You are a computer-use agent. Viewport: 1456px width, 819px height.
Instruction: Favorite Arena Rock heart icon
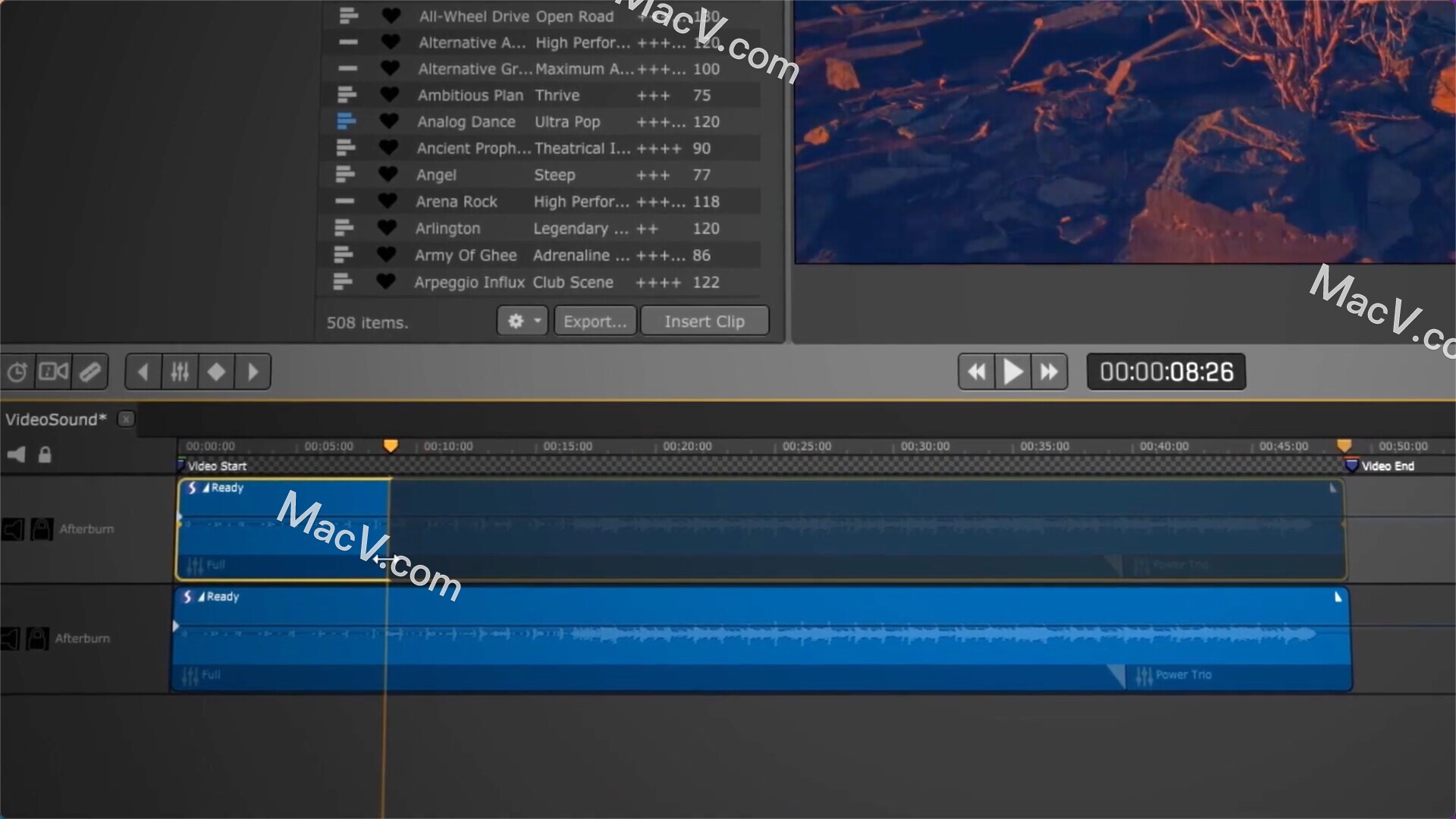click(388, 200)
